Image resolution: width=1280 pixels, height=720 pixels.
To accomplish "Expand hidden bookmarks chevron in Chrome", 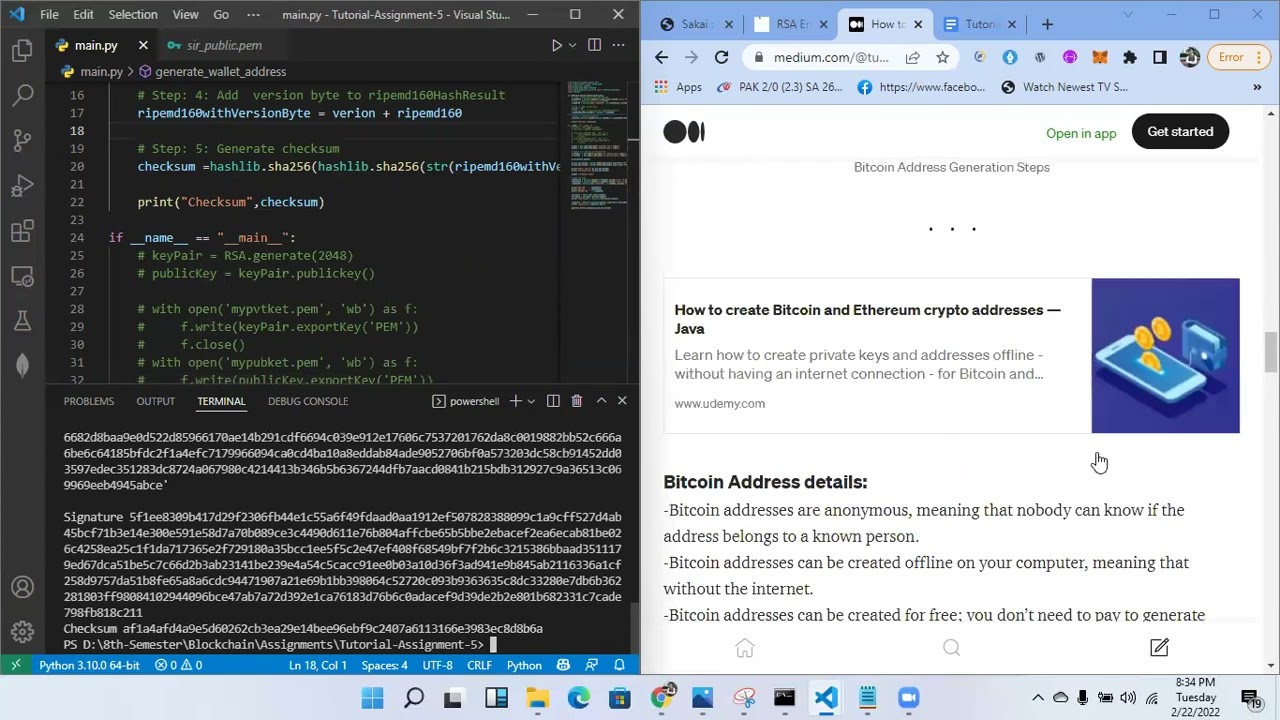I will [1257, 87].
